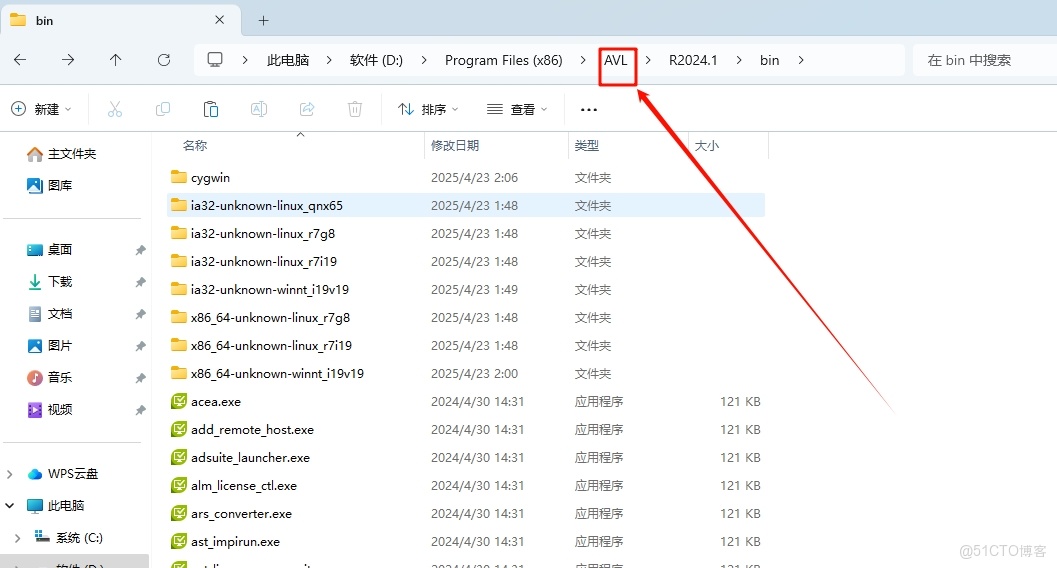
Task: Open the 新建 dropdown menu
Action: click(x=42, y=109)
